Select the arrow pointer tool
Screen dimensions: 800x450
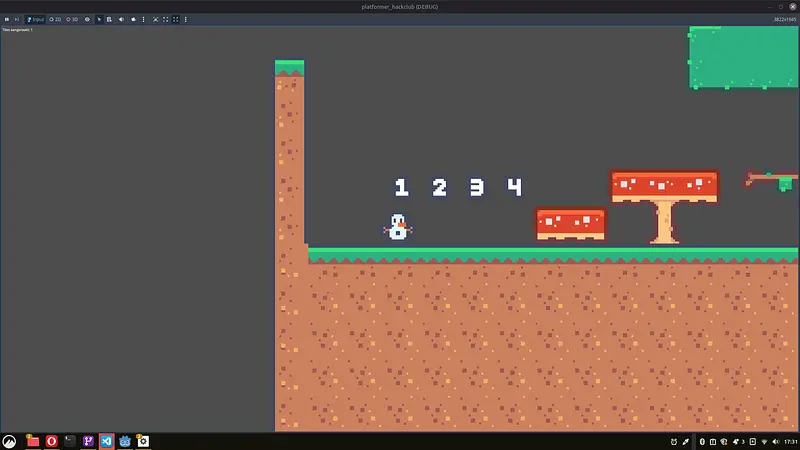click(x=99, y=19)
